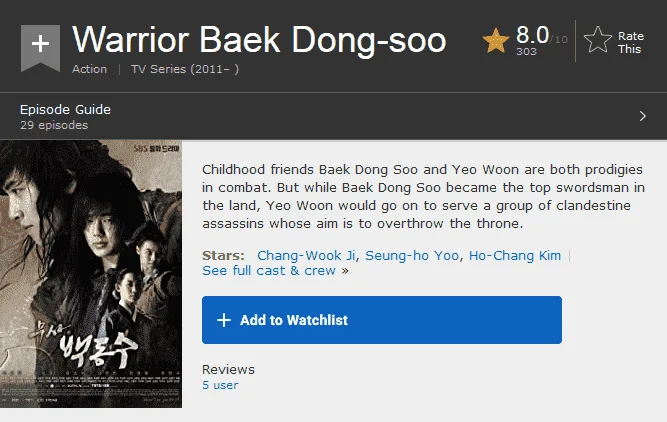Screen dimensions: 667x422
Task: Click the 8.0 rating score
Action: pyautogui.click(x=532, y=35)
